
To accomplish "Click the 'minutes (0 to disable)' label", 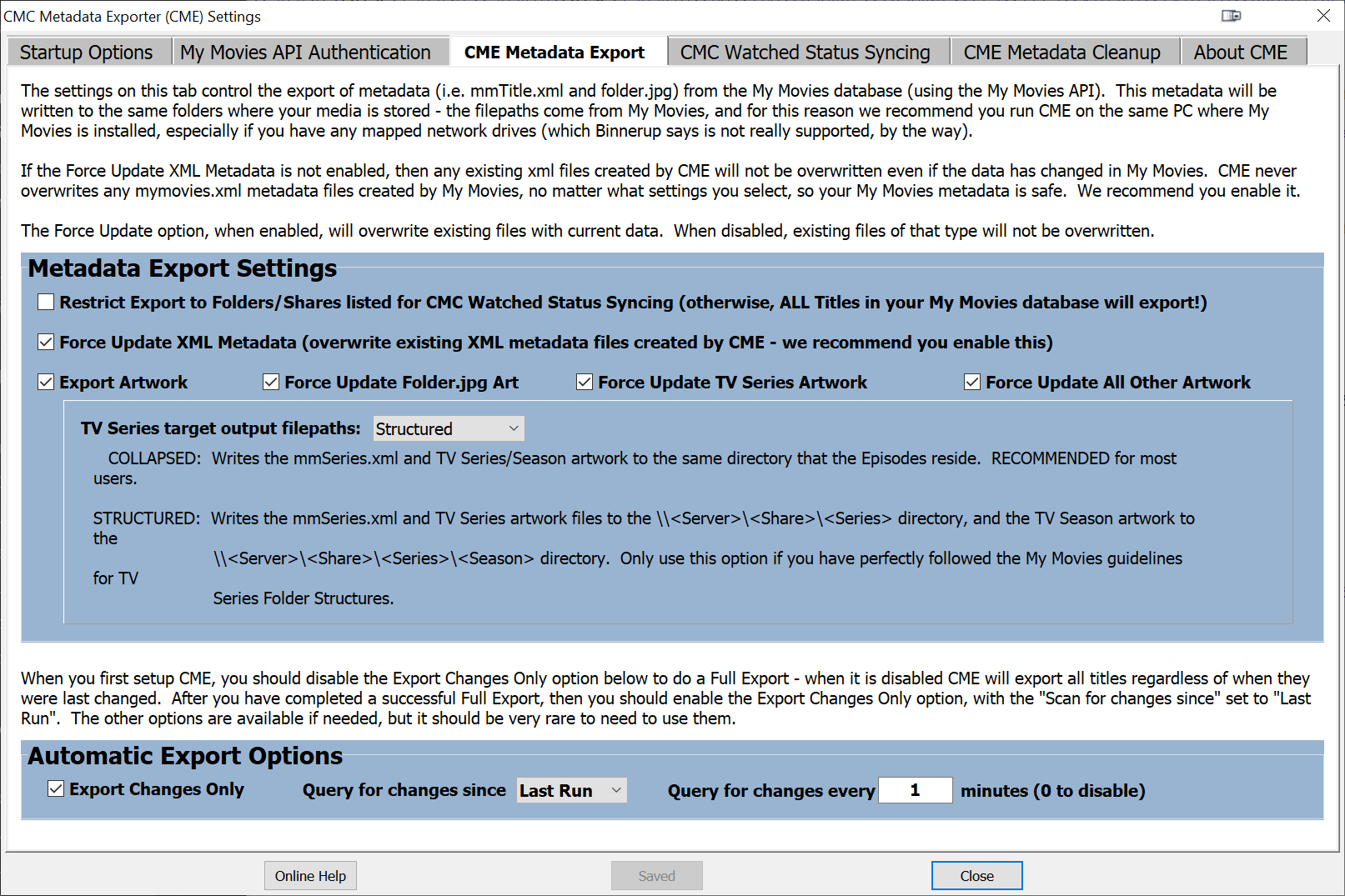I will pos(1053,790).
